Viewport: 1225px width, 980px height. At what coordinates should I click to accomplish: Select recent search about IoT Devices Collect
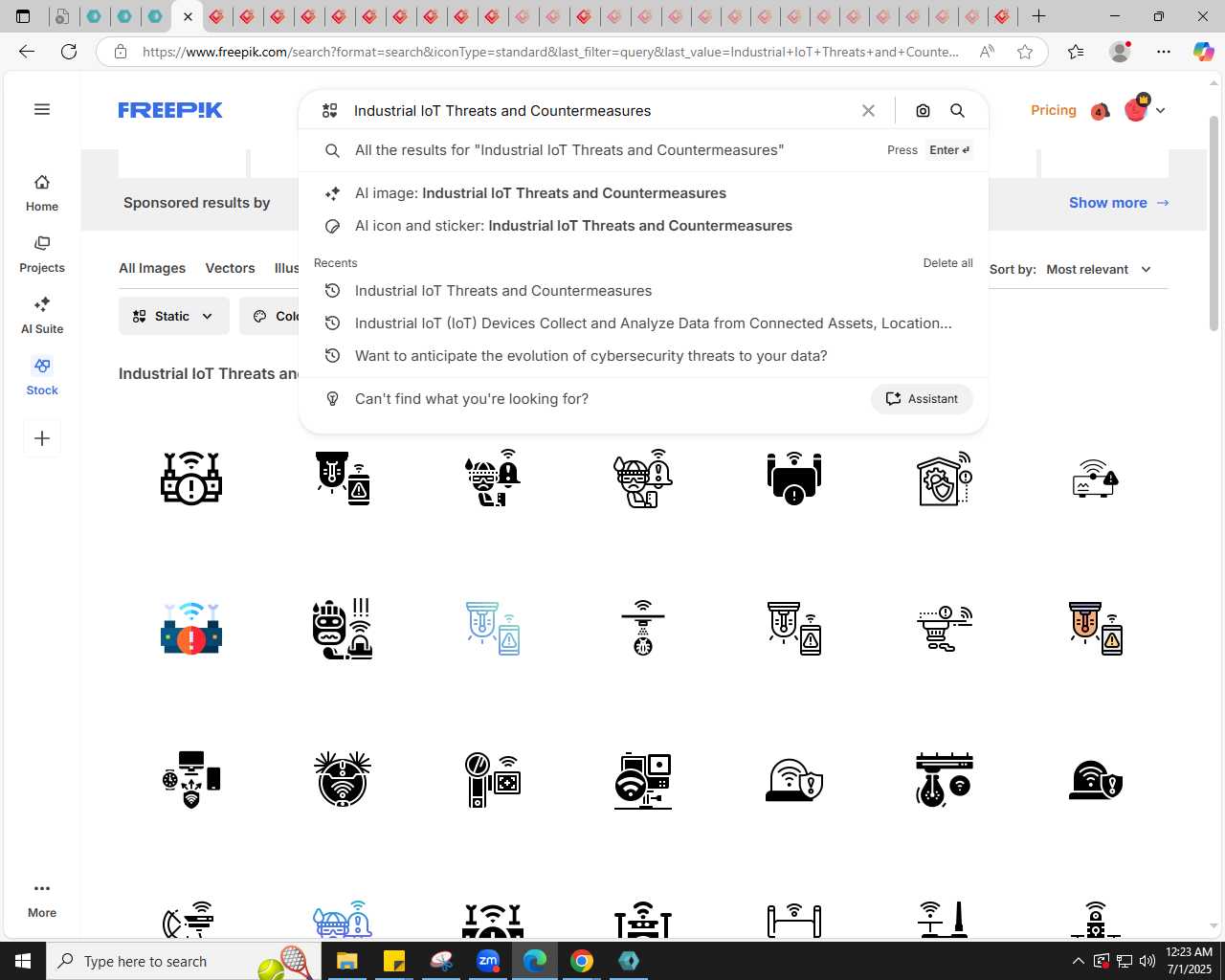pos(643,323)
